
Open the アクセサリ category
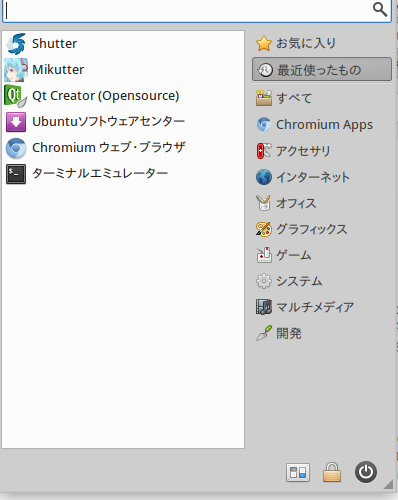pos(322,151)
